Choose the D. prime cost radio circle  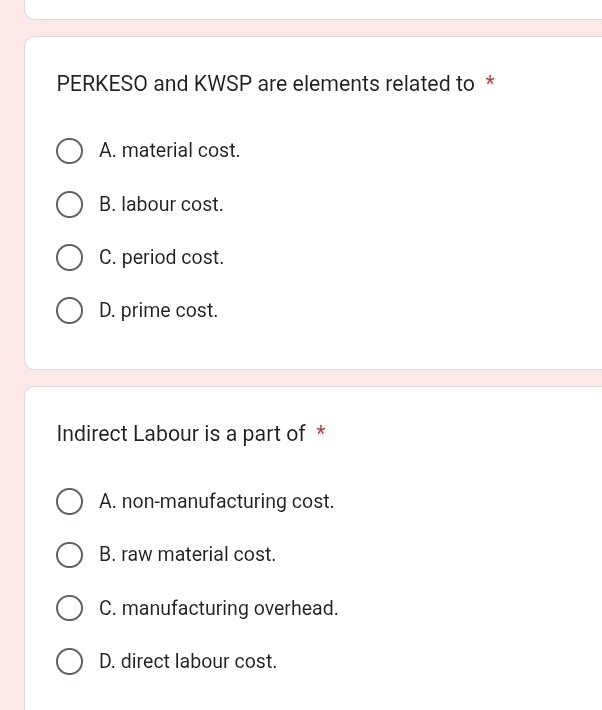(69, 311)
